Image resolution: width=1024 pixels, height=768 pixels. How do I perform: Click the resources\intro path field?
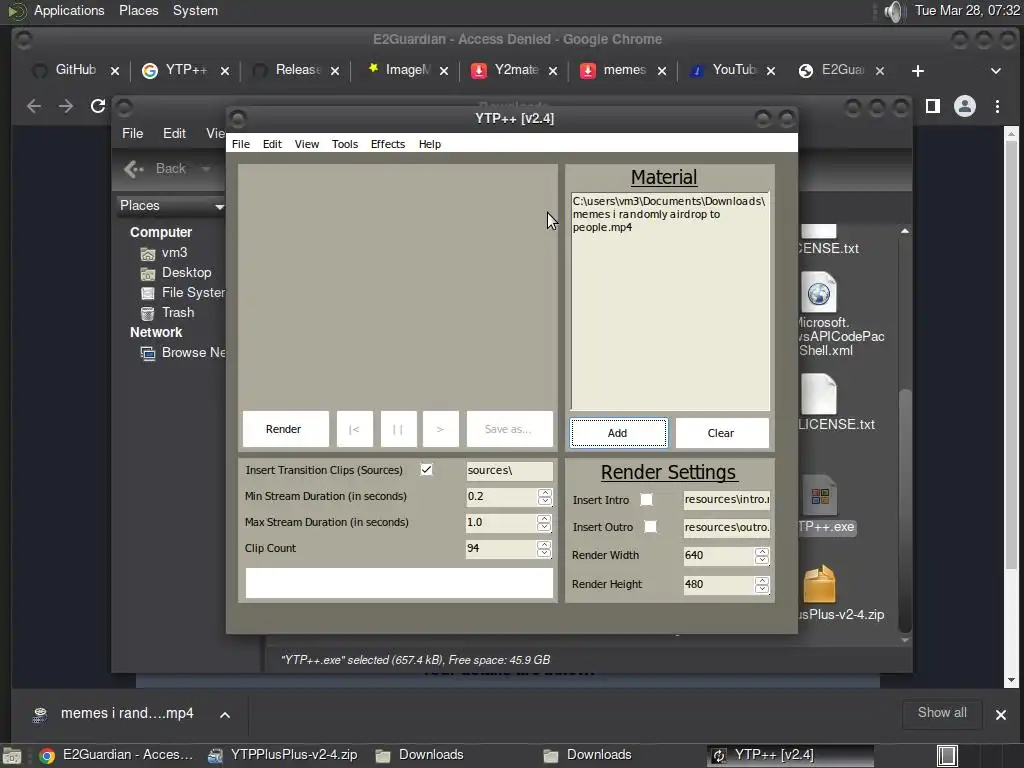727,499
